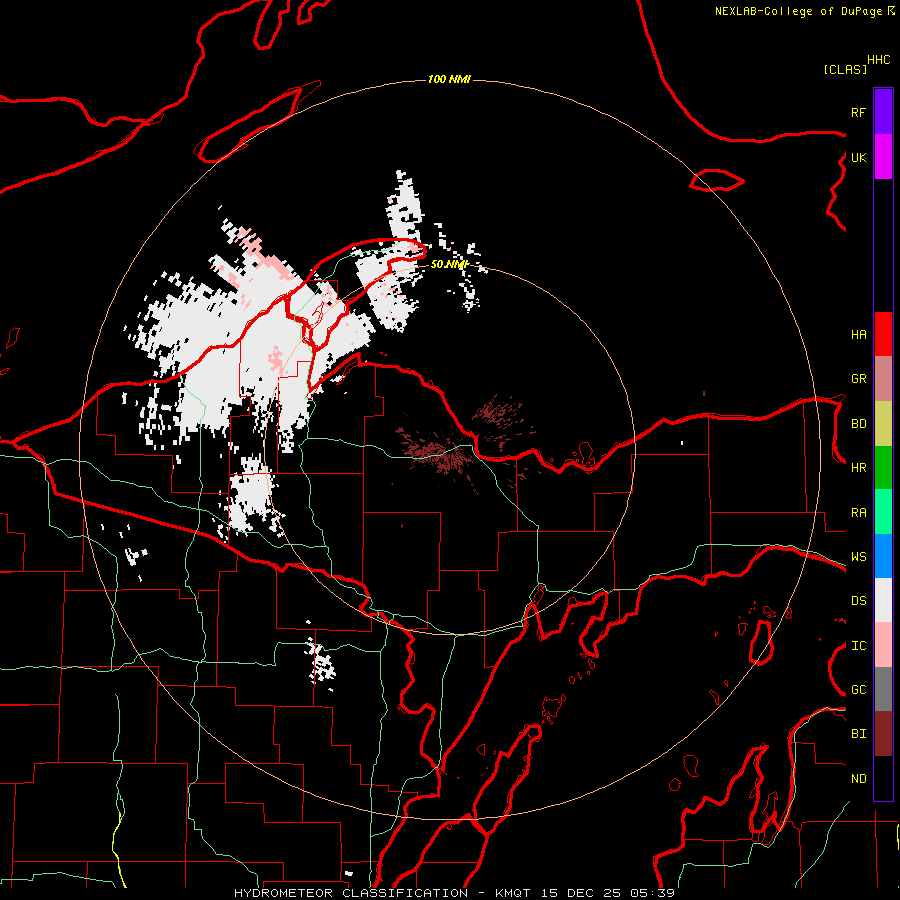Click the "HYDROMETEOR CLASSIFICATION" title text

[351, 893]
